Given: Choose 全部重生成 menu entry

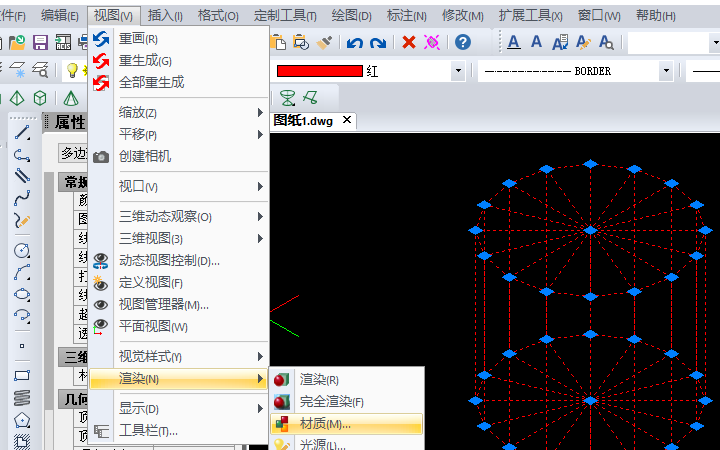Looking at the screenshot, I should (x=179, y=83).
